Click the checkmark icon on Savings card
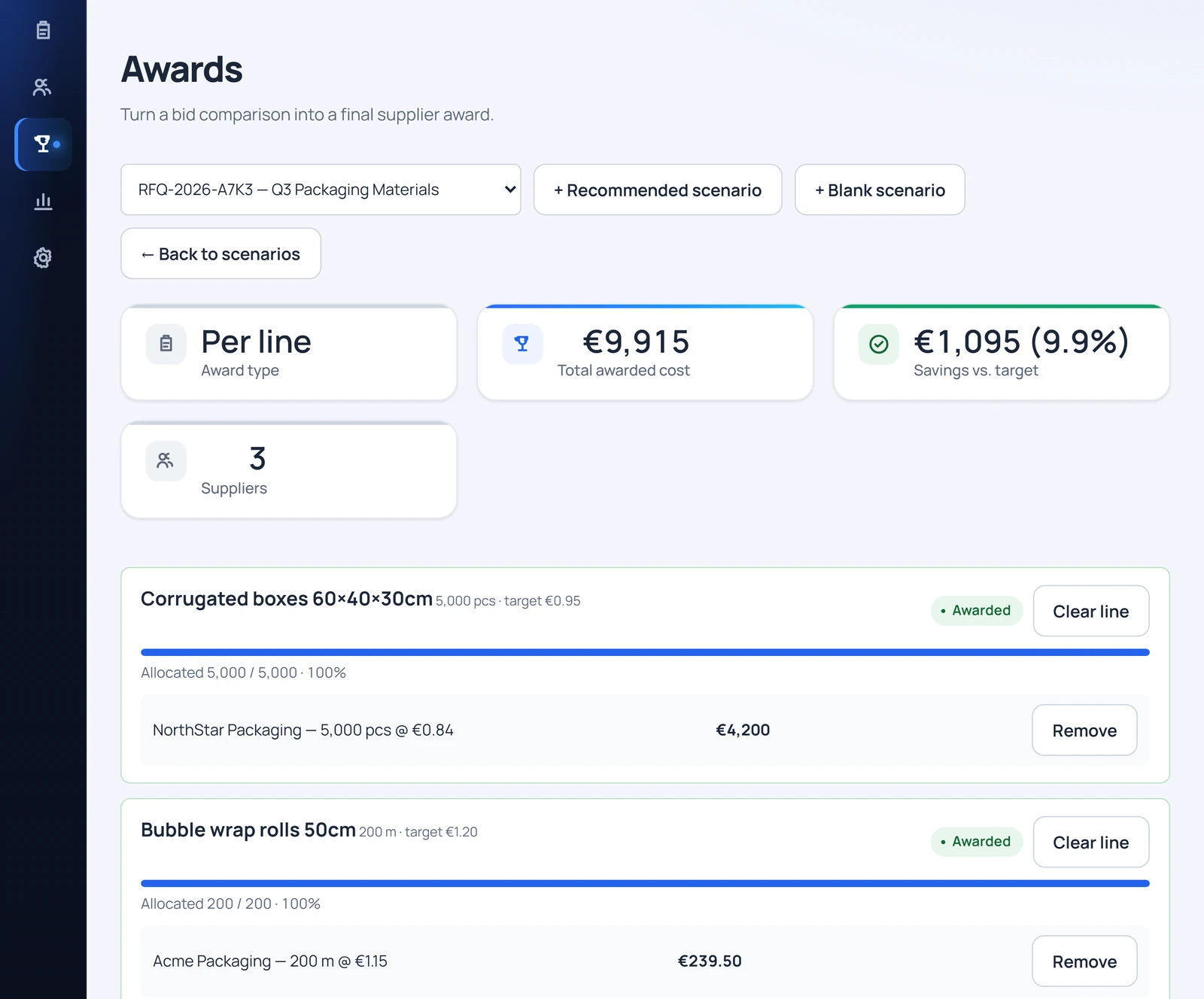1204x999 pixels. [879, 345]
